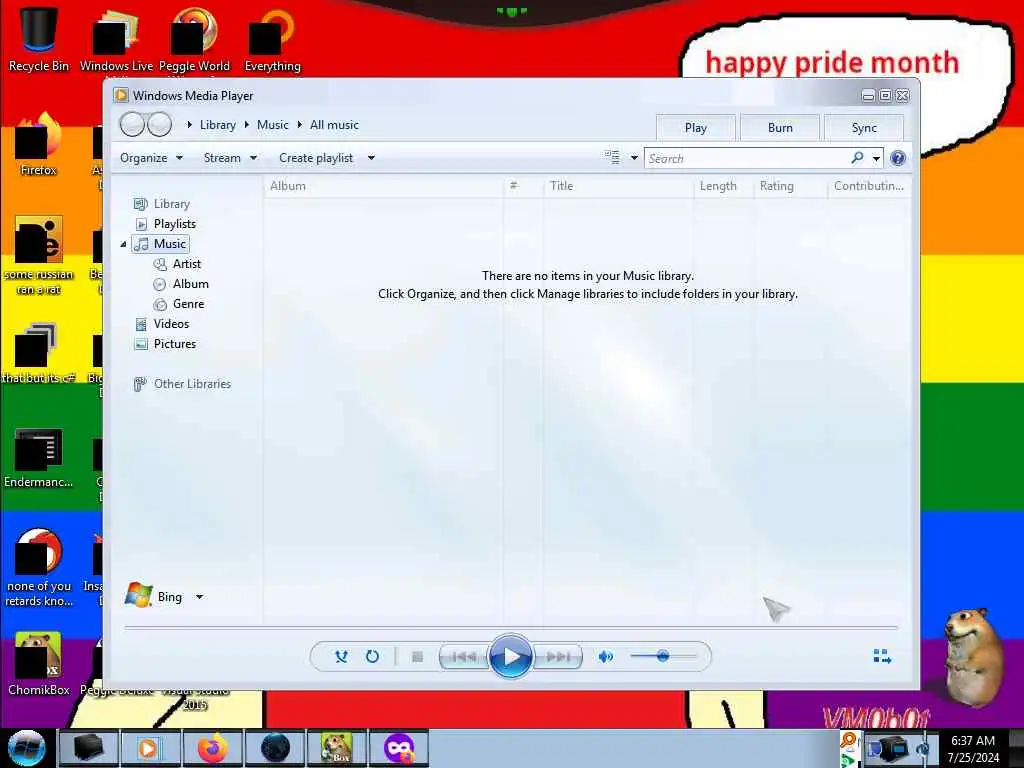
Task: Click the Forward navigation button
Action: tap(159, 124)
